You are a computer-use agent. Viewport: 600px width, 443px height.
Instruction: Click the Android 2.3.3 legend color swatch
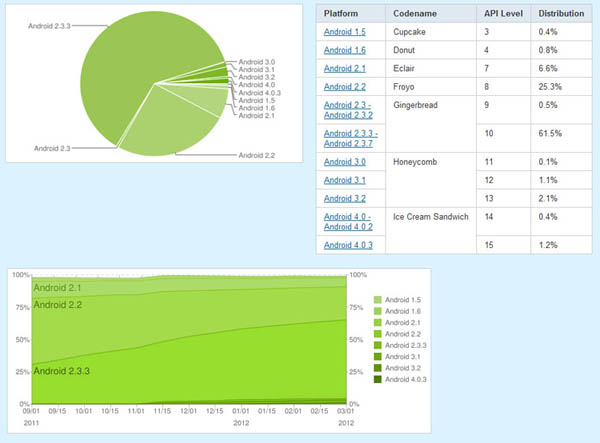tap(376, 345)
